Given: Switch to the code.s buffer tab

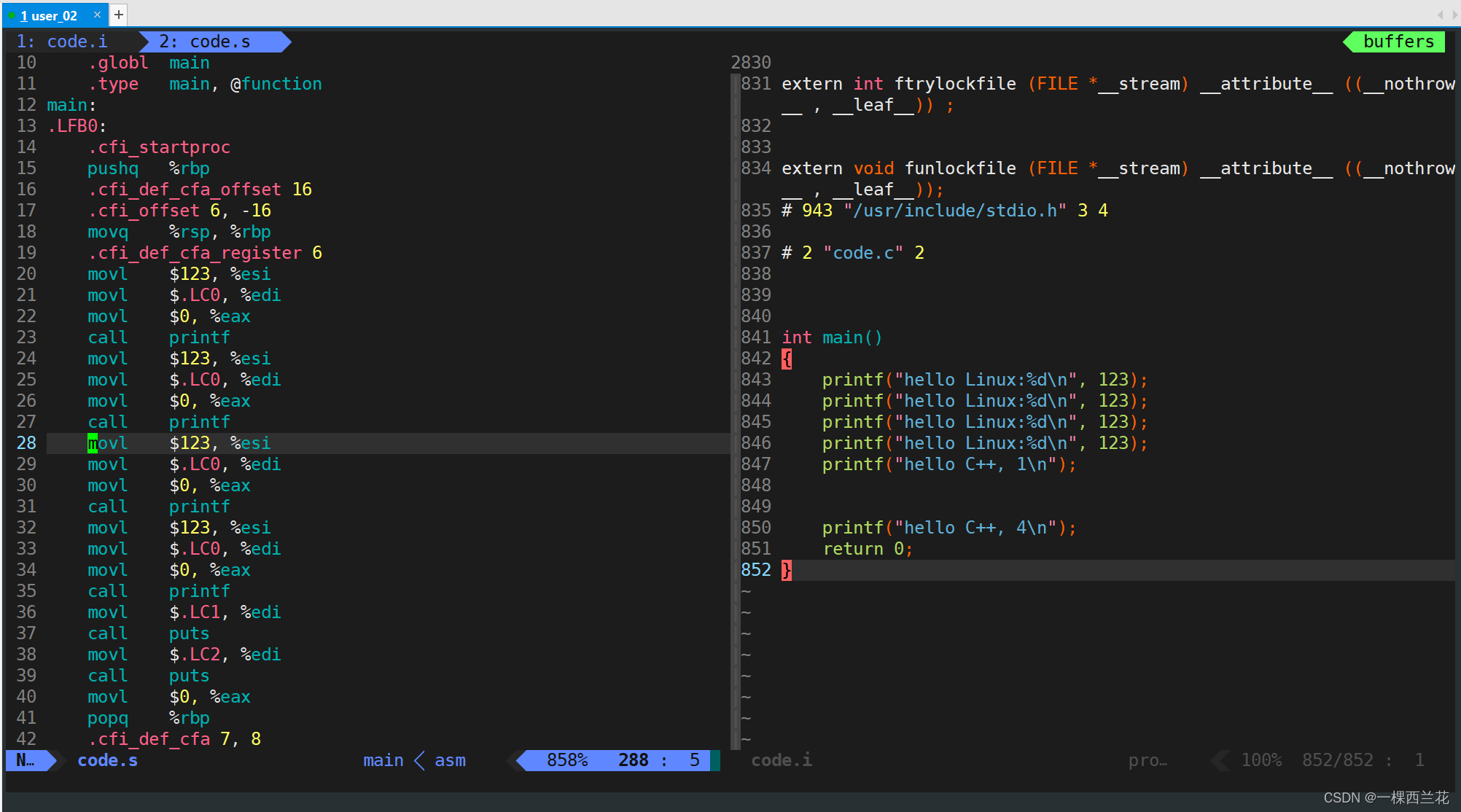Looking at the screenshot, I should click(205, 42).
